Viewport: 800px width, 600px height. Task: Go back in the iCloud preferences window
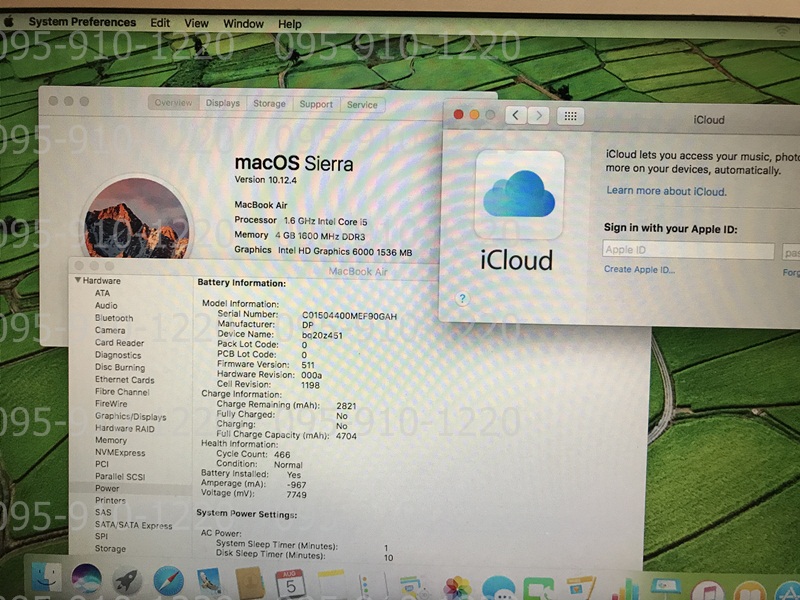516,116
